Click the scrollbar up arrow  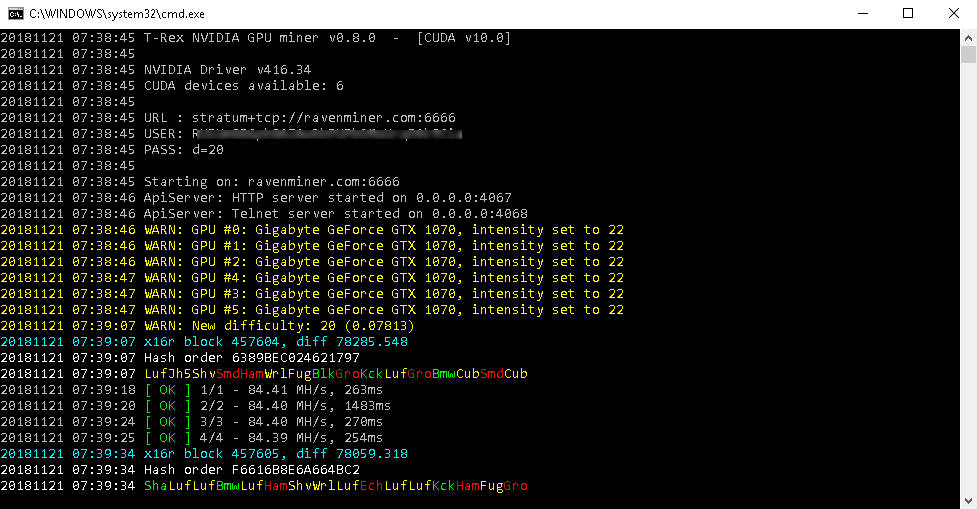968,37
